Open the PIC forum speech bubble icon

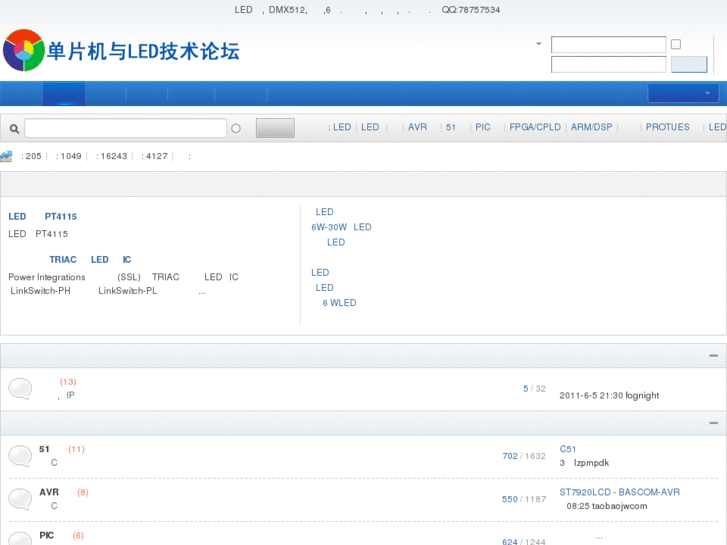(x=20, y=538)
